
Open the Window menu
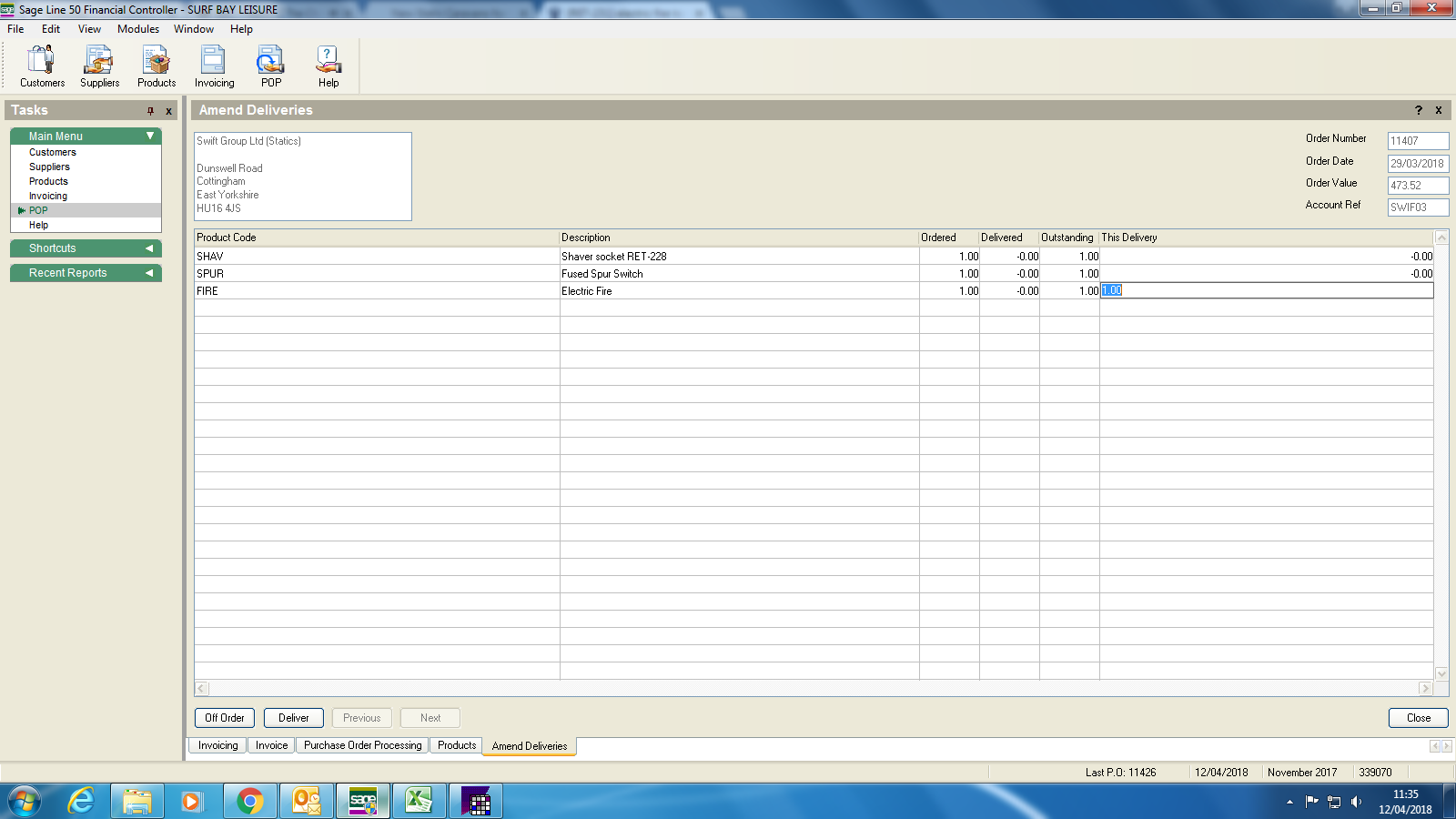(194, 29)
